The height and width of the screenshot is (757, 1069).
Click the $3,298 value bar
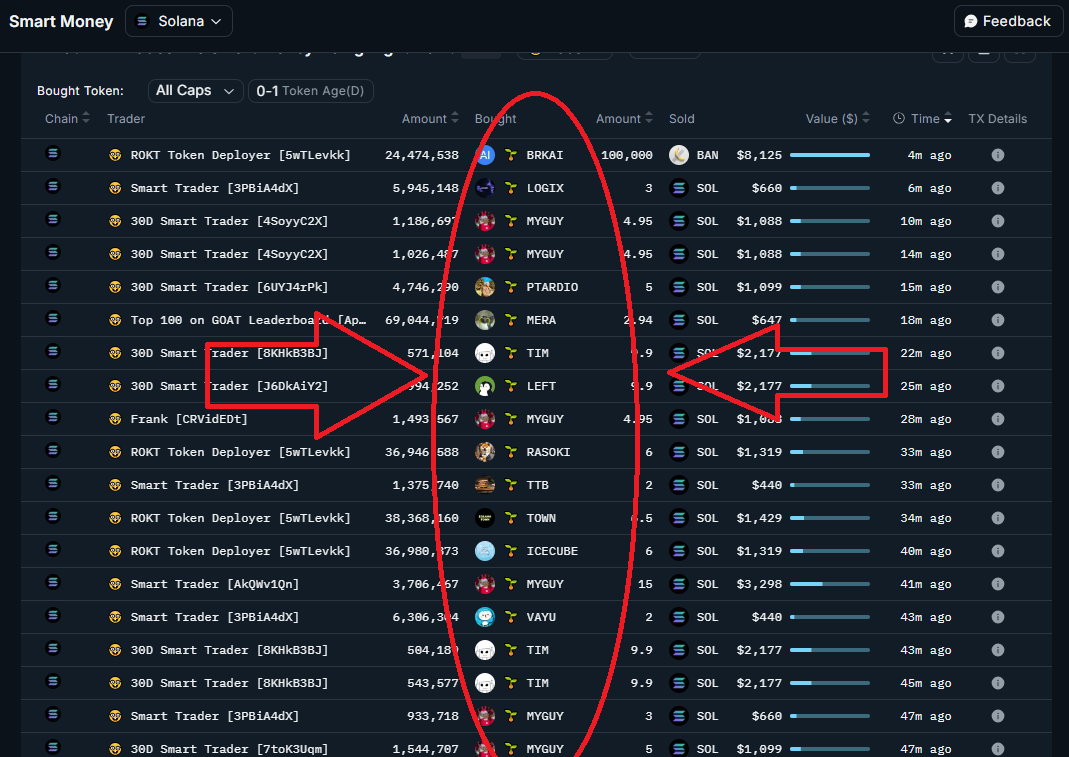[830, 584]
